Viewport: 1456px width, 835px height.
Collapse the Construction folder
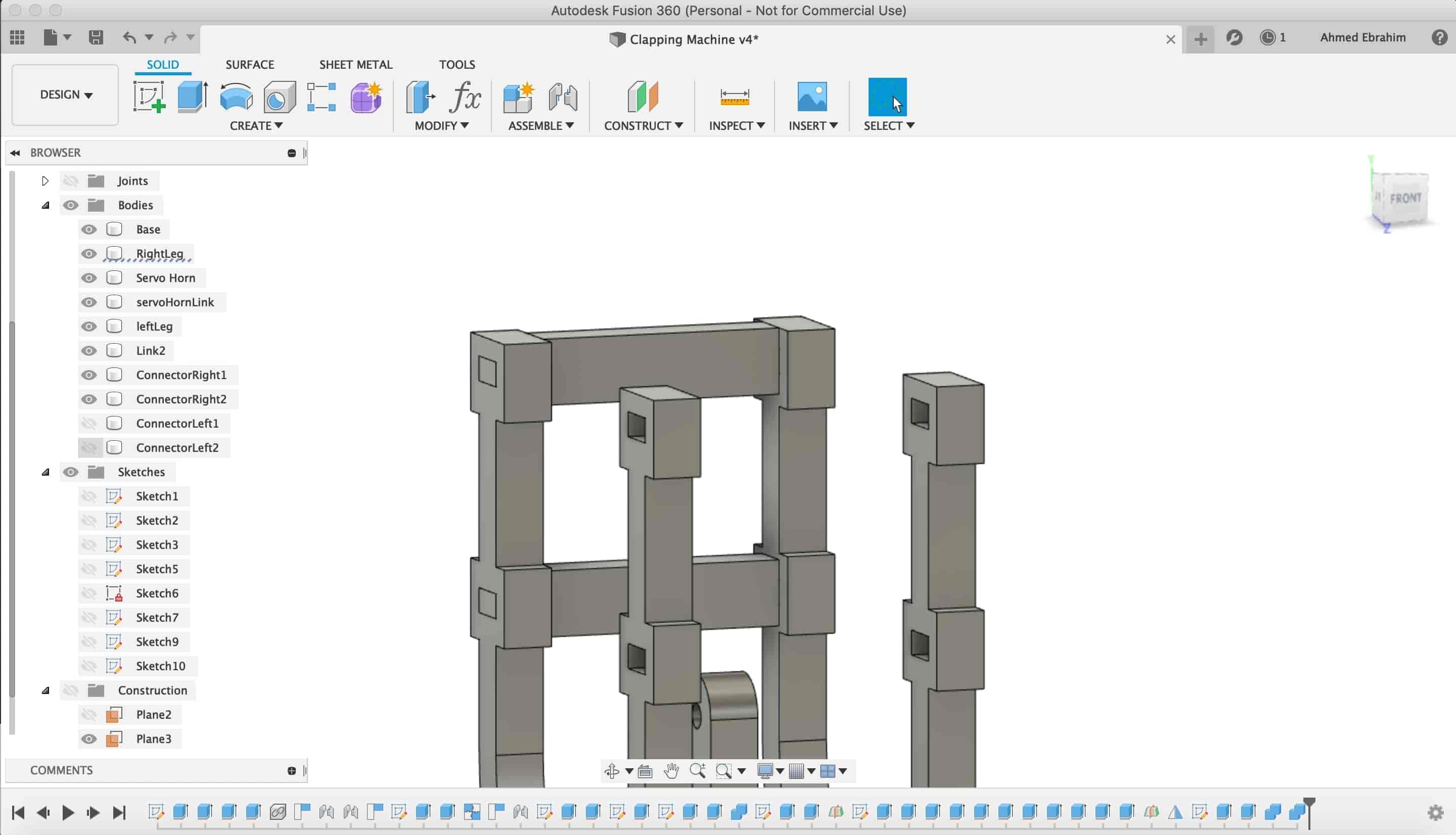pyautogui.click(x=45, y=690)
